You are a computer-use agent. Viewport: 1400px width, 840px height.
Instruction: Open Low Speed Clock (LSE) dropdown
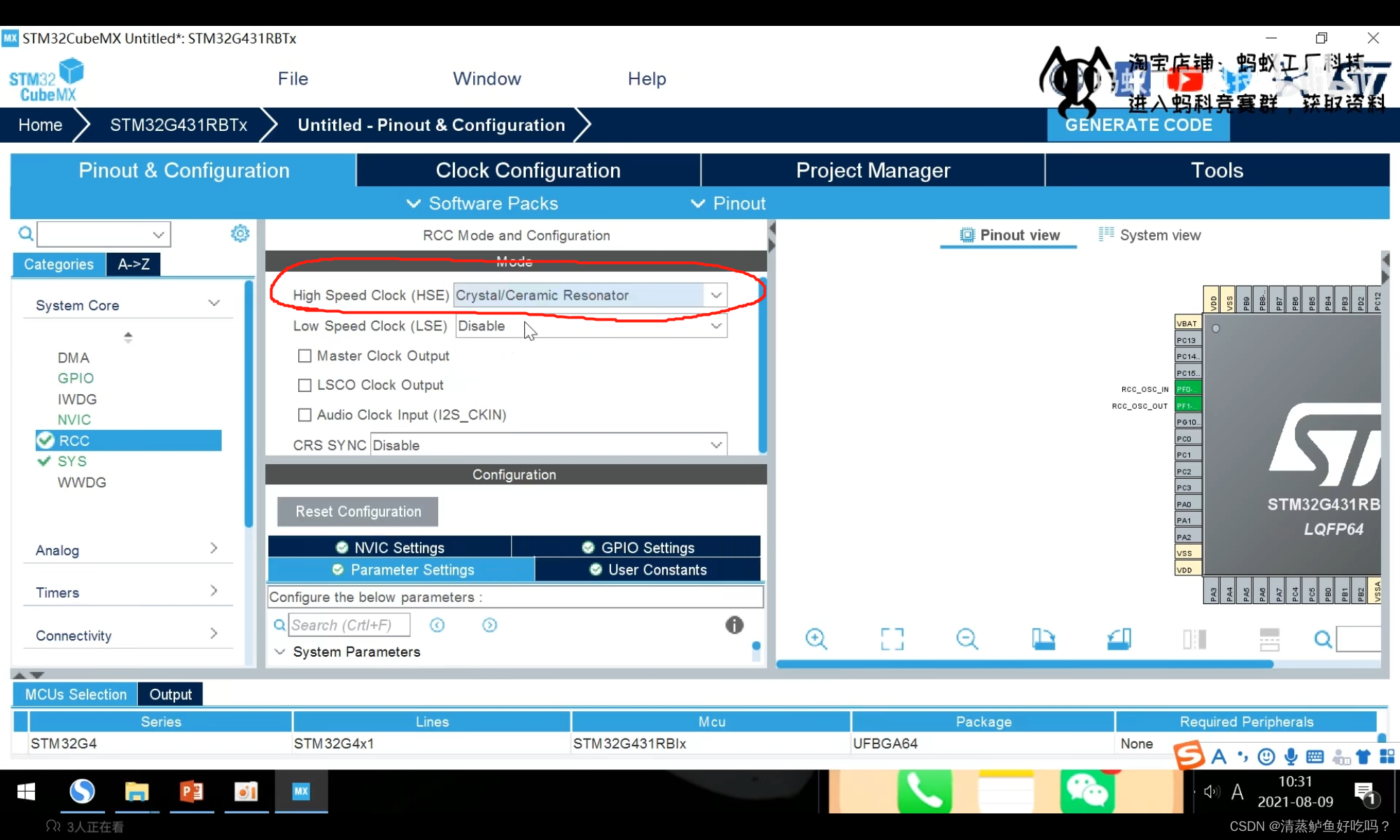pyautogui.click(x=715, y=326)
